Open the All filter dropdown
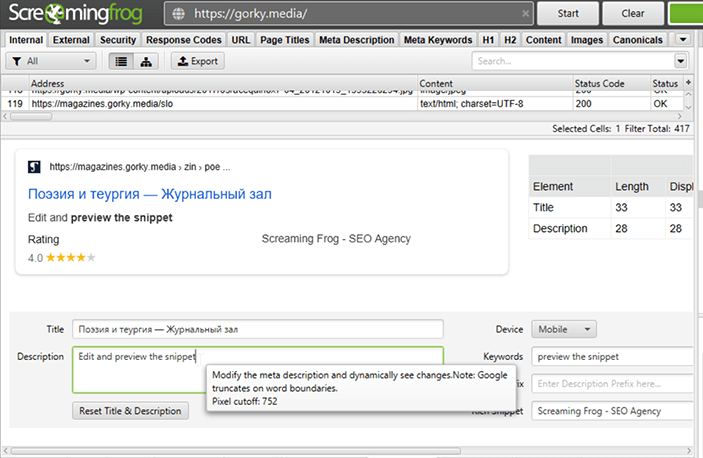This screenshot has width=703, height=458. pos(51,61)
